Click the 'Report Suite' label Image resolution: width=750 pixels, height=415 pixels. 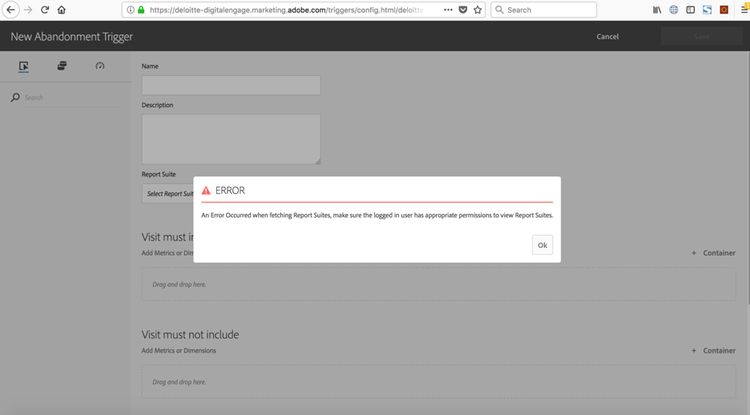point(158,174)
